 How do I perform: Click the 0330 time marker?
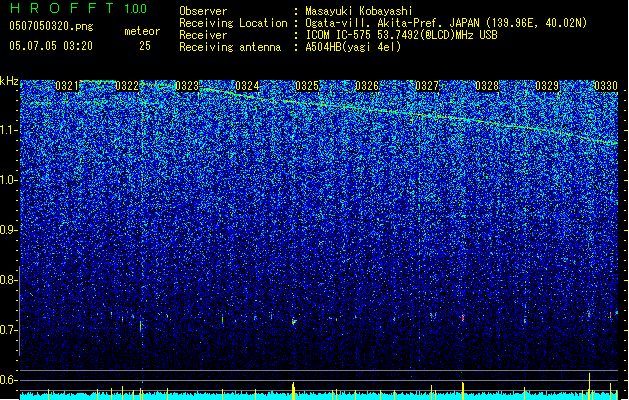click(606, 86)
